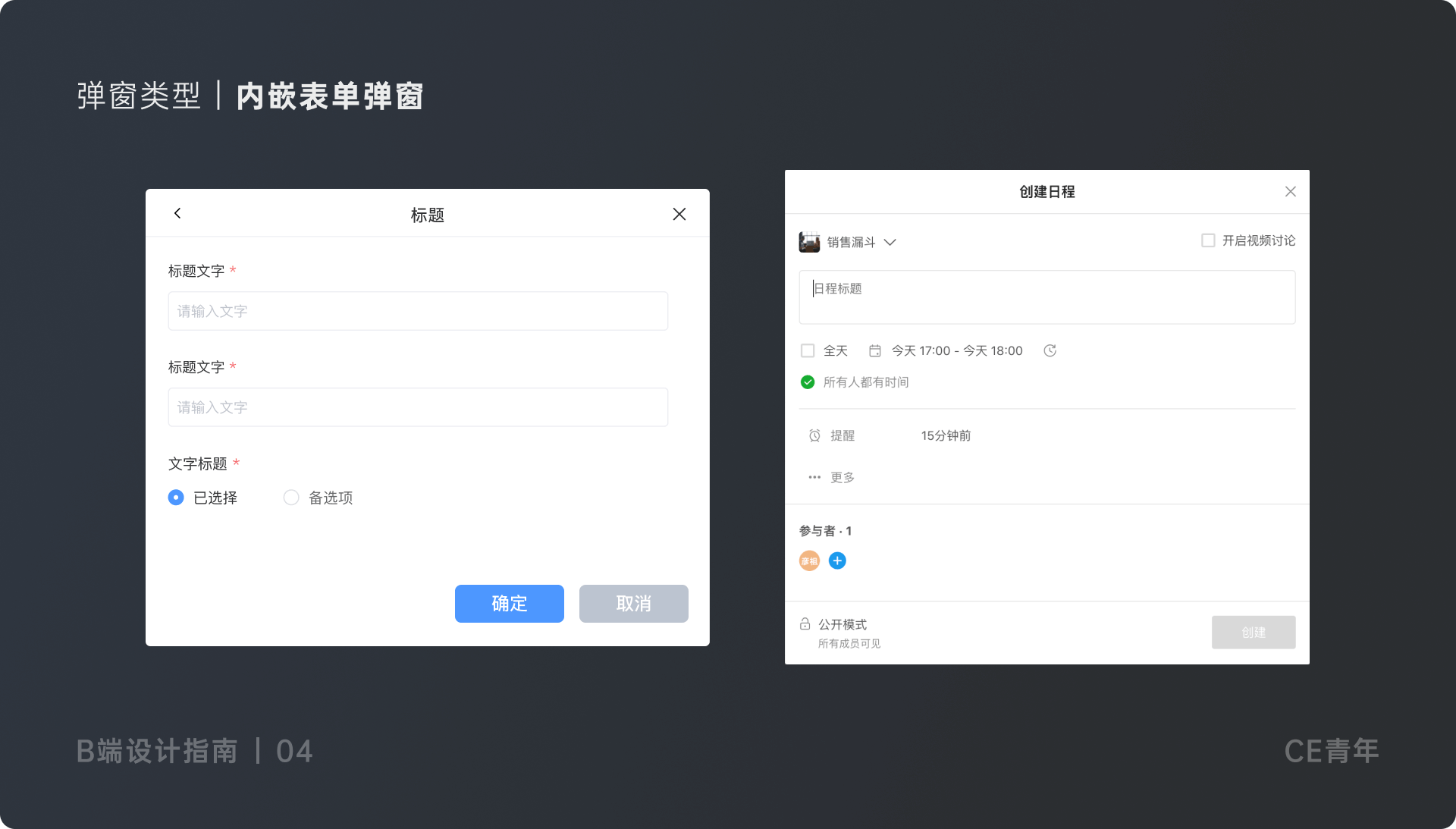Click the grey 取消 button
The image size is (1456, 829).
pyautogui.click(x=634, y=604)
